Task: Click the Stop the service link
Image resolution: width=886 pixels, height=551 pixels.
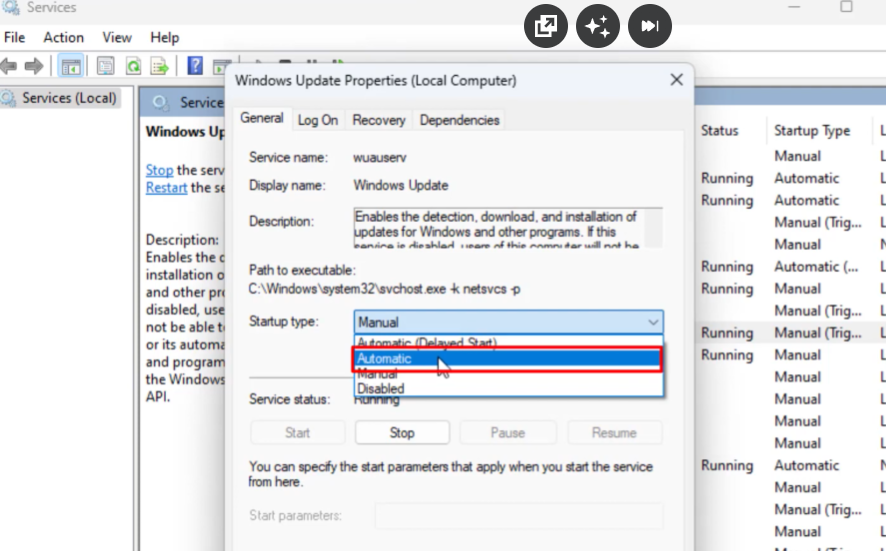Action: [x=159, y=170]
